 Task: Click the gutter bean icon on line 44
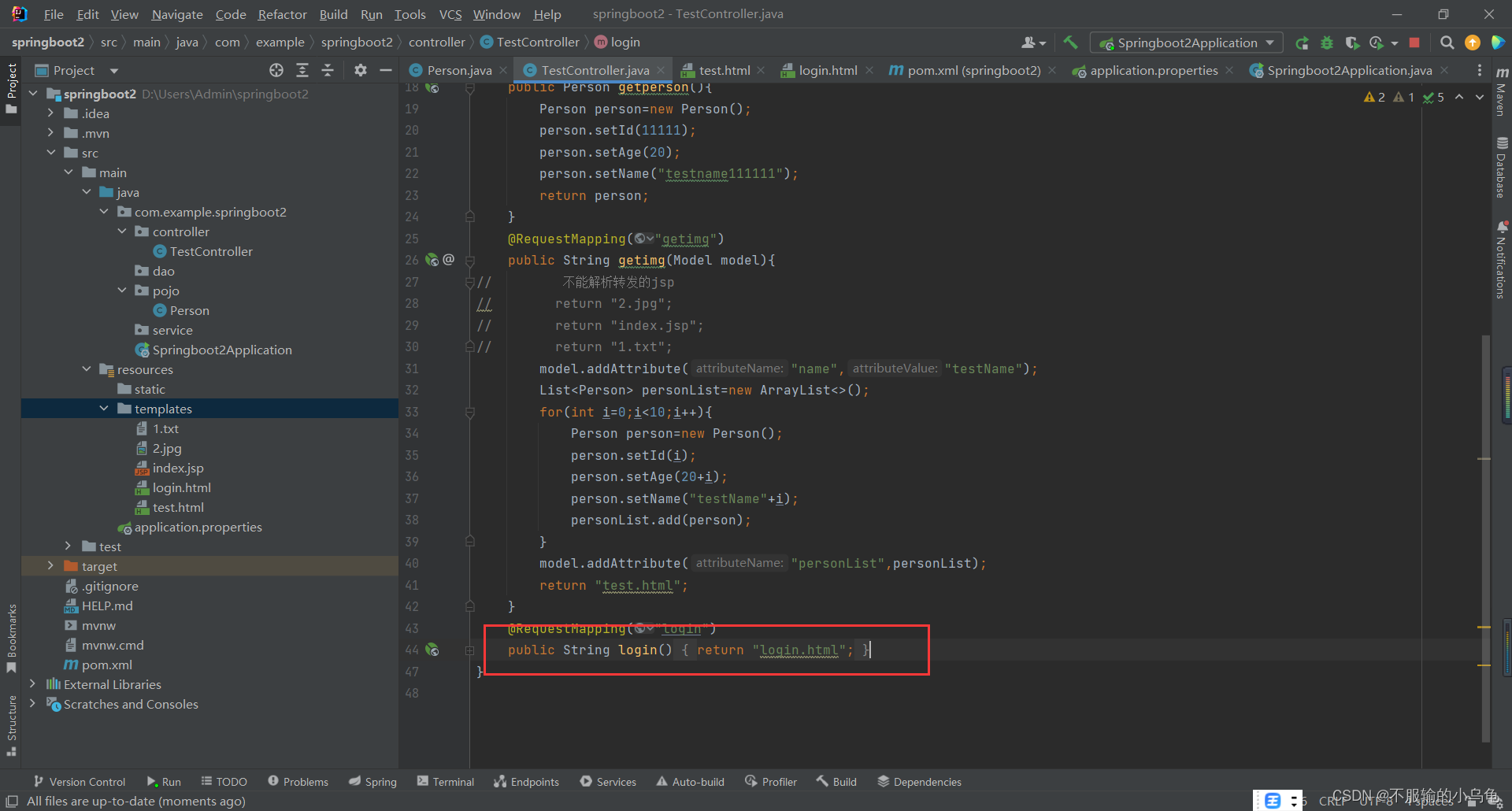click(432, 650)
